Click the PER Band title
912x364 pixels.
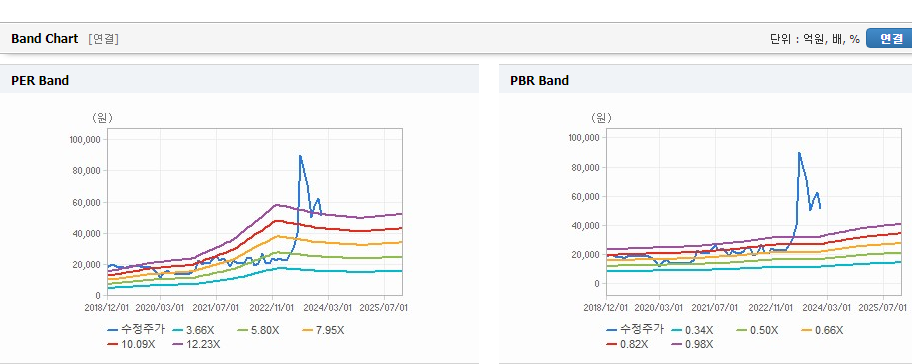[40, 81]
